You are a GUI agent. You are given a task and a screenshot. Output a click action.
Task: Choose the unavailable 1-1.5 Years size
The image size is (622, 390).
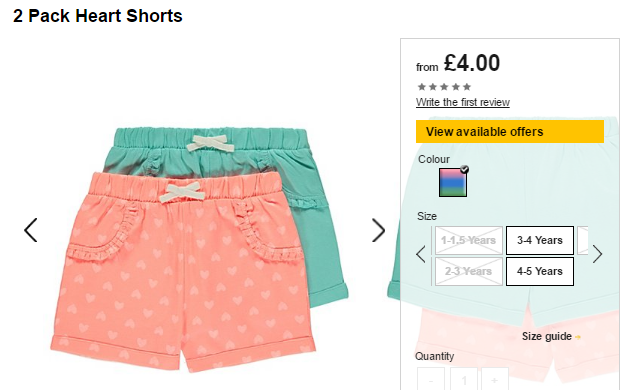click(469, 240)
